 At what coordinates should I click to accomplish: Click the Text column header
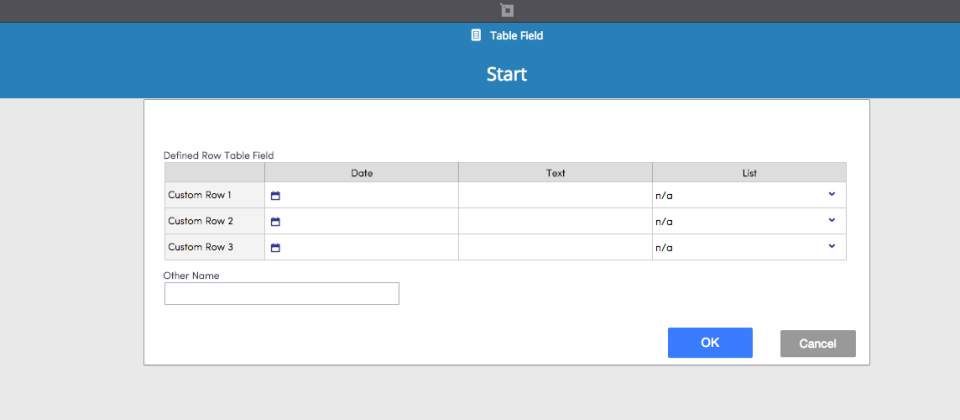(x=555, y=173)
